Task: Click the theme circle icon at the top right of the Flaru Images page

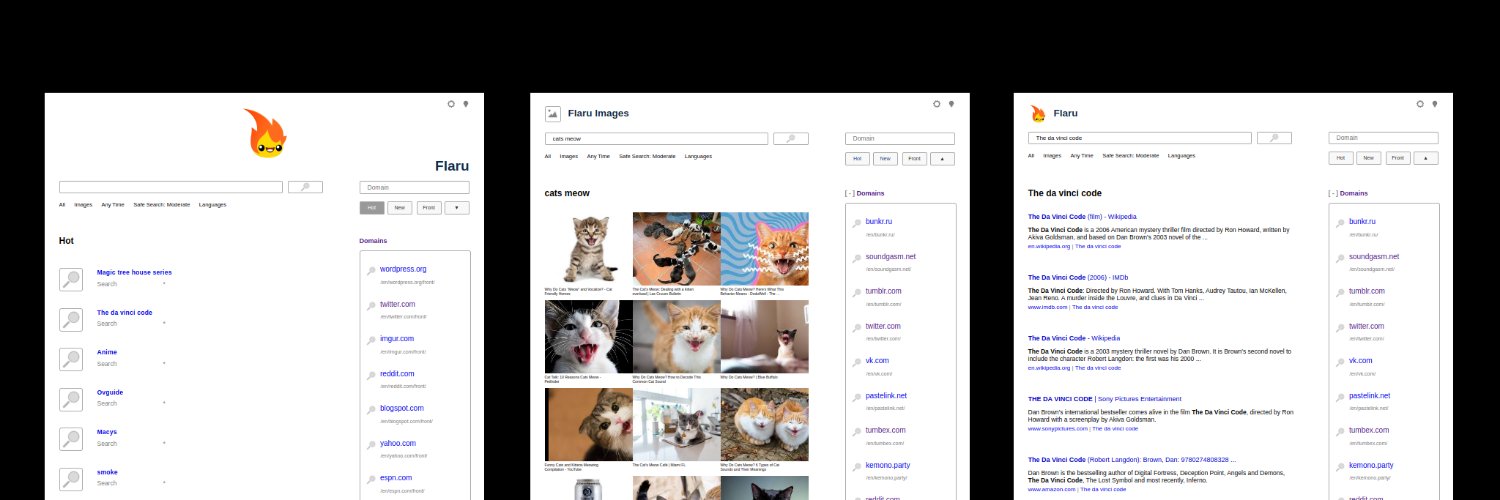Action: click(x=936, y=103)
